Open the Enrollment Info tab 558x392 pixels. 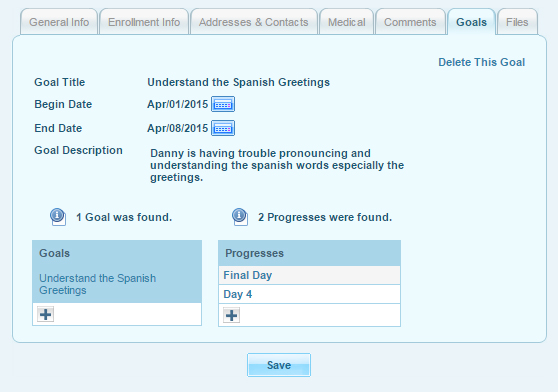[x=144, y=22]
